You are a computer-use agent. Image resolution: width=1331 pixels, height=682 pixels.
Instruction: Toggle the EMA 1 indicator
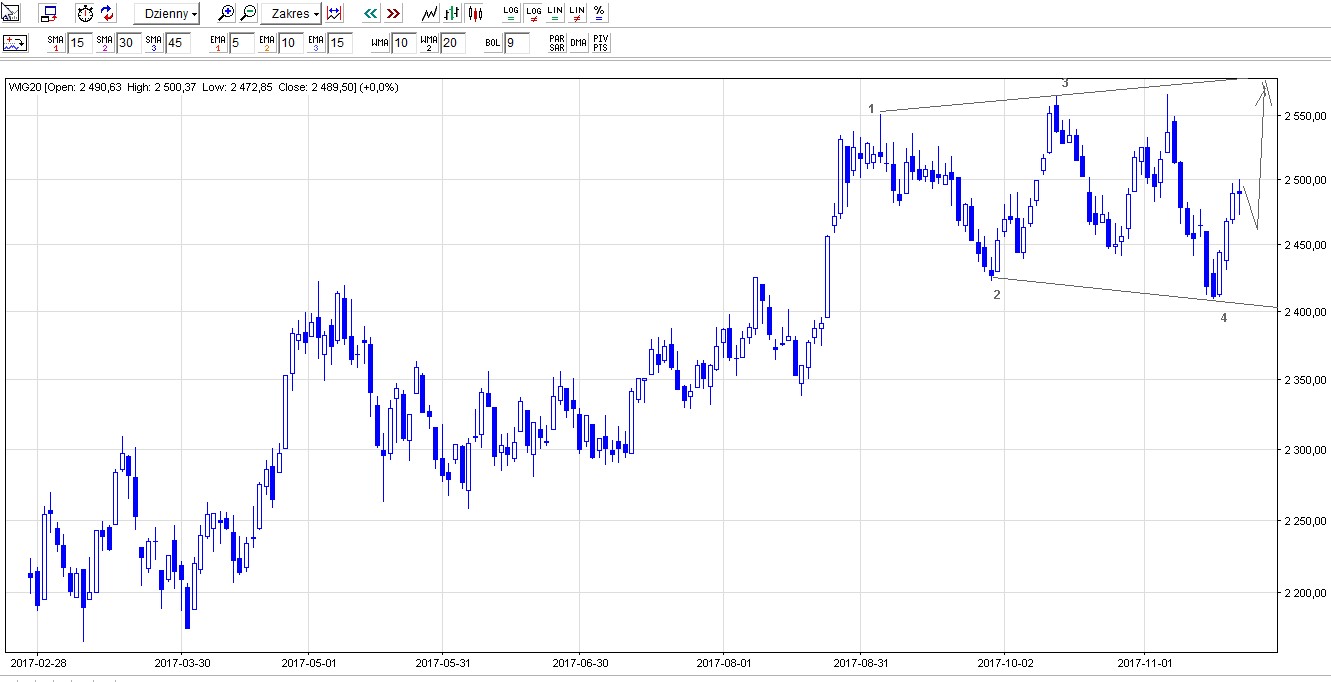tap(218, 43)
